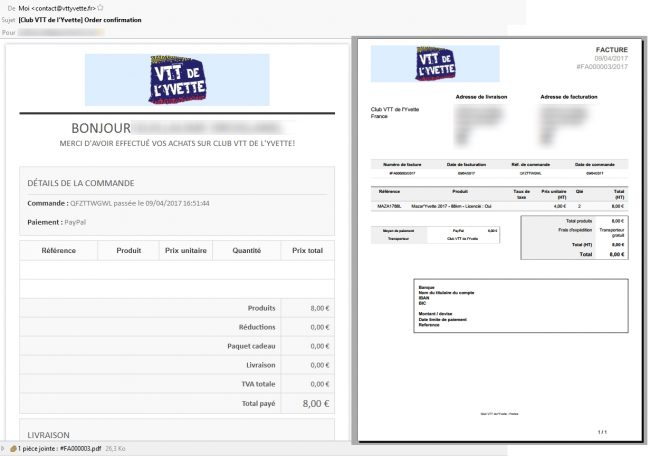The height and width of the screenshot is (456, 650).
Task: Click the Prix total column header
Action: [308, 250]
